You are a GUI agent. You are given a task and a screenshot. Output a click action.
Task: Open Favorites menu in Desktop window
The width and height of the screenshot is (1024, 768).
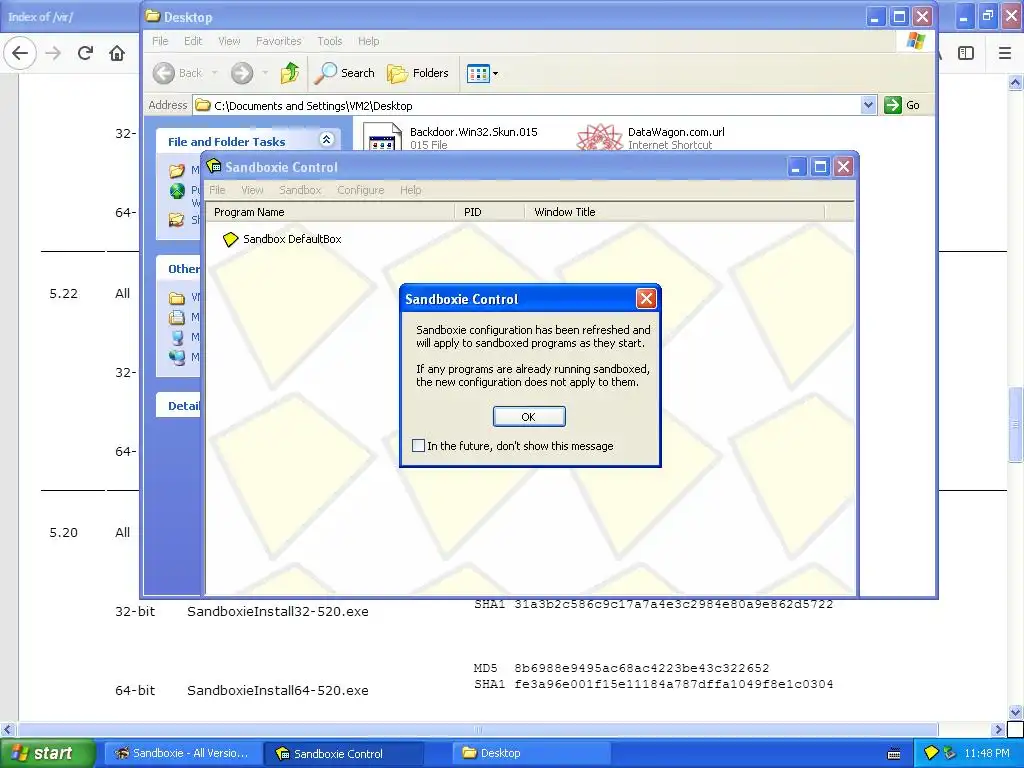pos(279,41)
